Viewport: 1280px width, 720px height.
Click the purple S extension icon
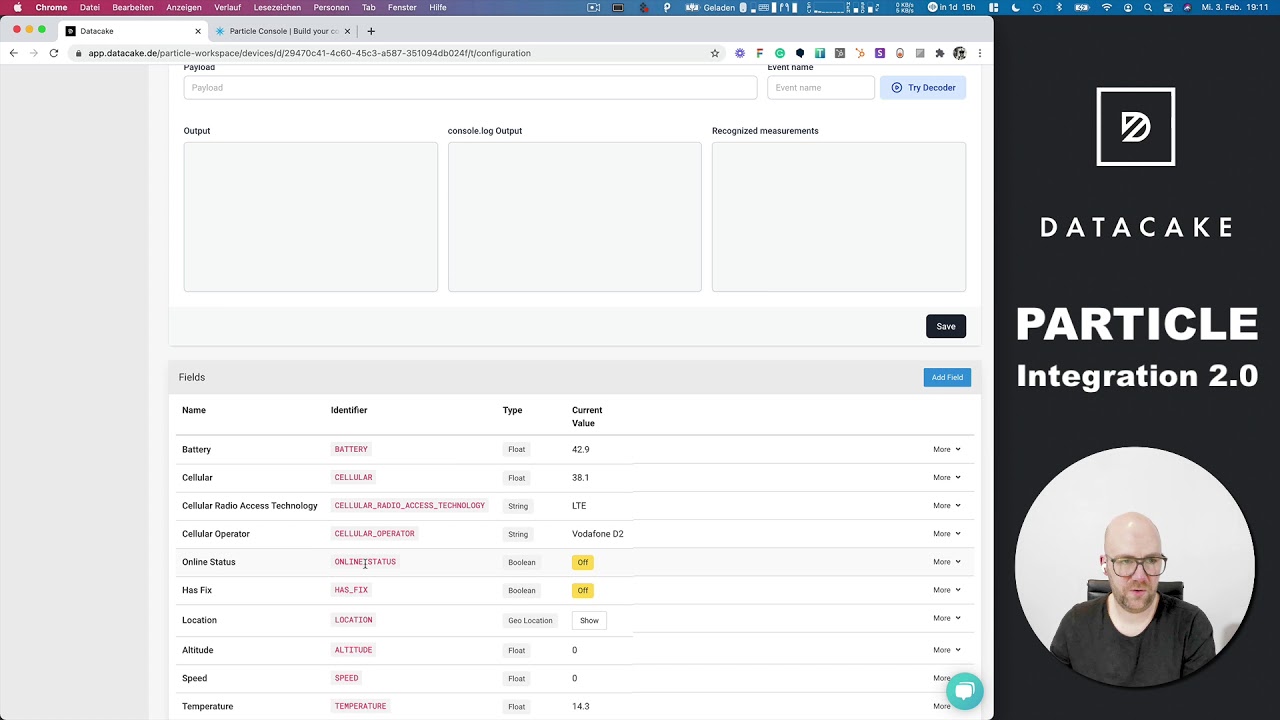coord(880,53)
